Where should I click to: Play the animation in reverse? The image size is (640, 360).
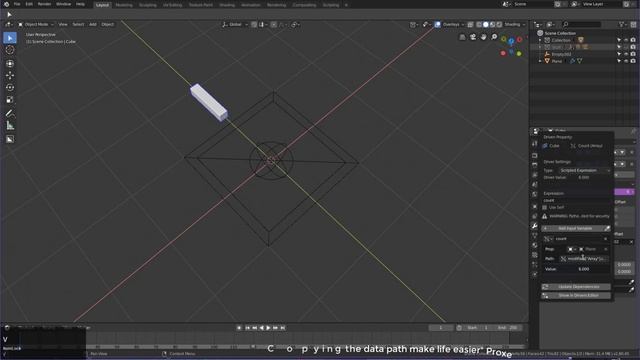pos(262,328)
